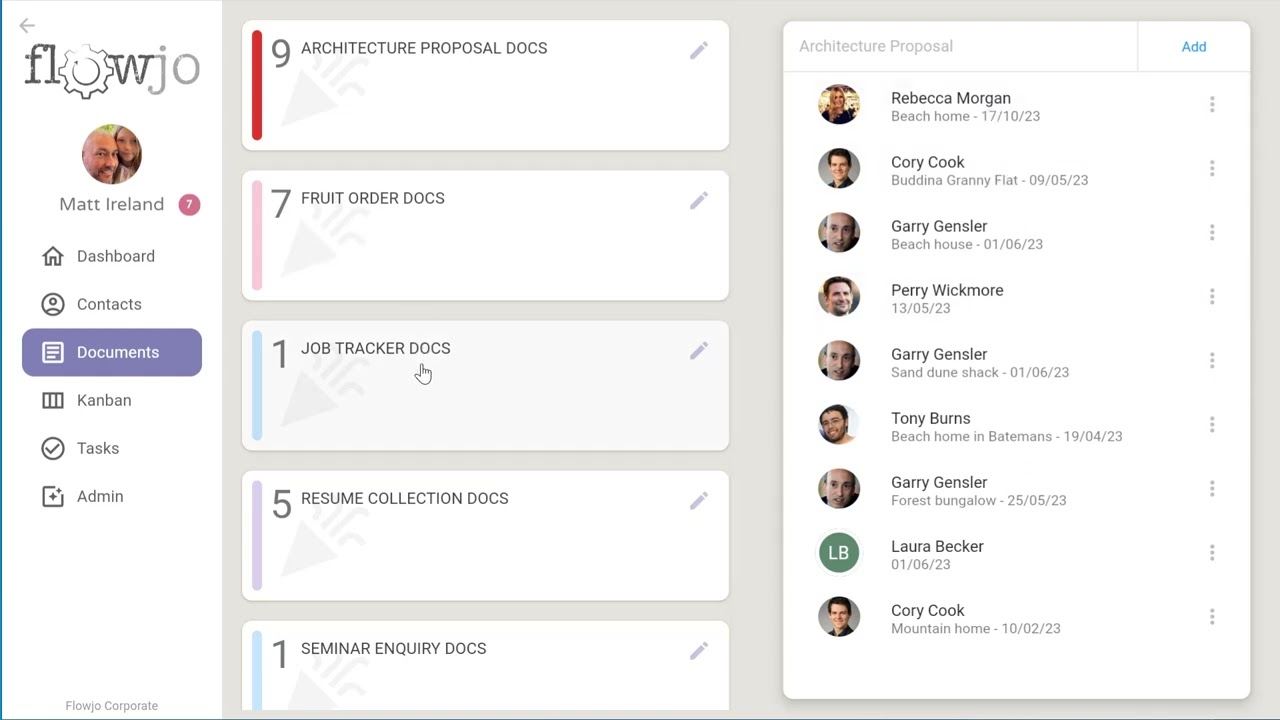Select the Architecture Proposal input field
This screenshot has width=1280, height=720.
point(960,46)
